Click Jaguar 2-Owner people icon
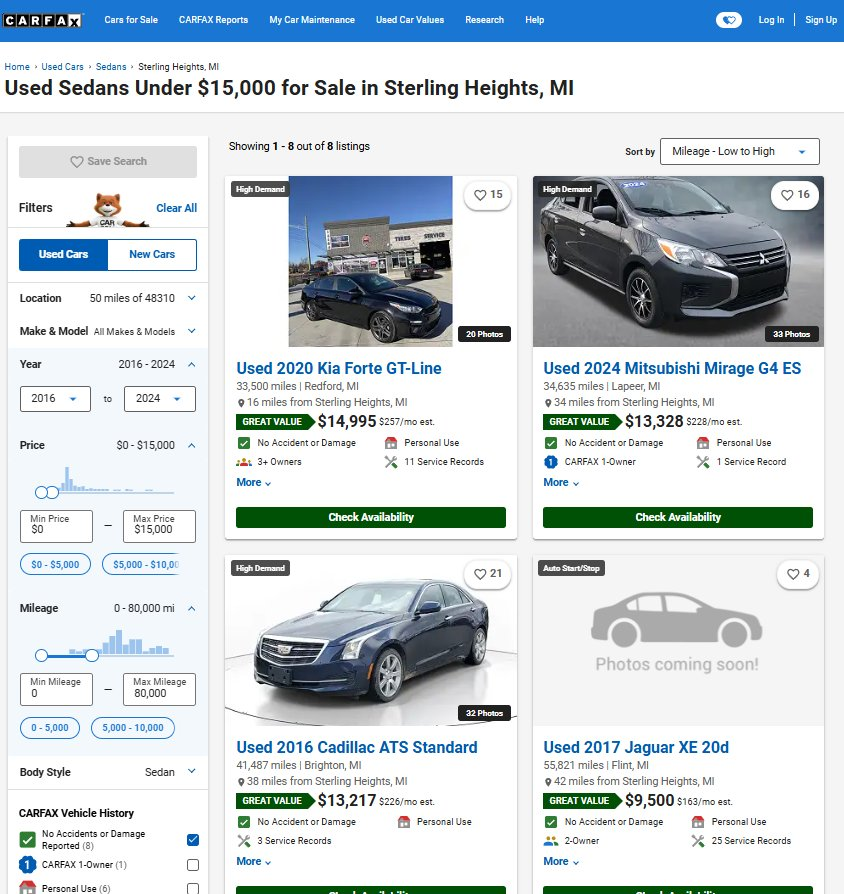The width and height of the screenshot is (844, 894). coord(551,841)
